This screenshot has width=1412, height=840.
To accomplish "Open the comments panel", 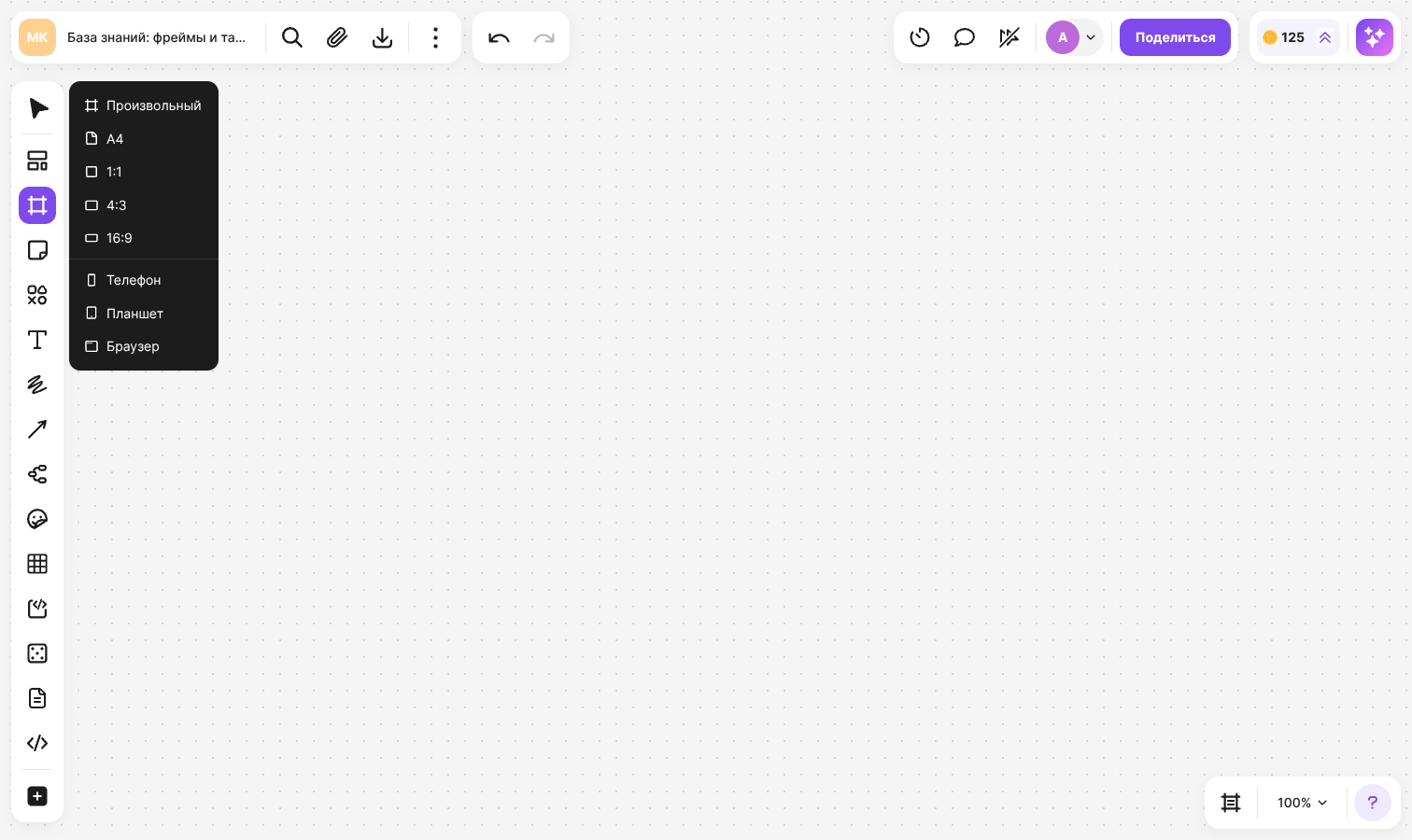I will 965,37.
